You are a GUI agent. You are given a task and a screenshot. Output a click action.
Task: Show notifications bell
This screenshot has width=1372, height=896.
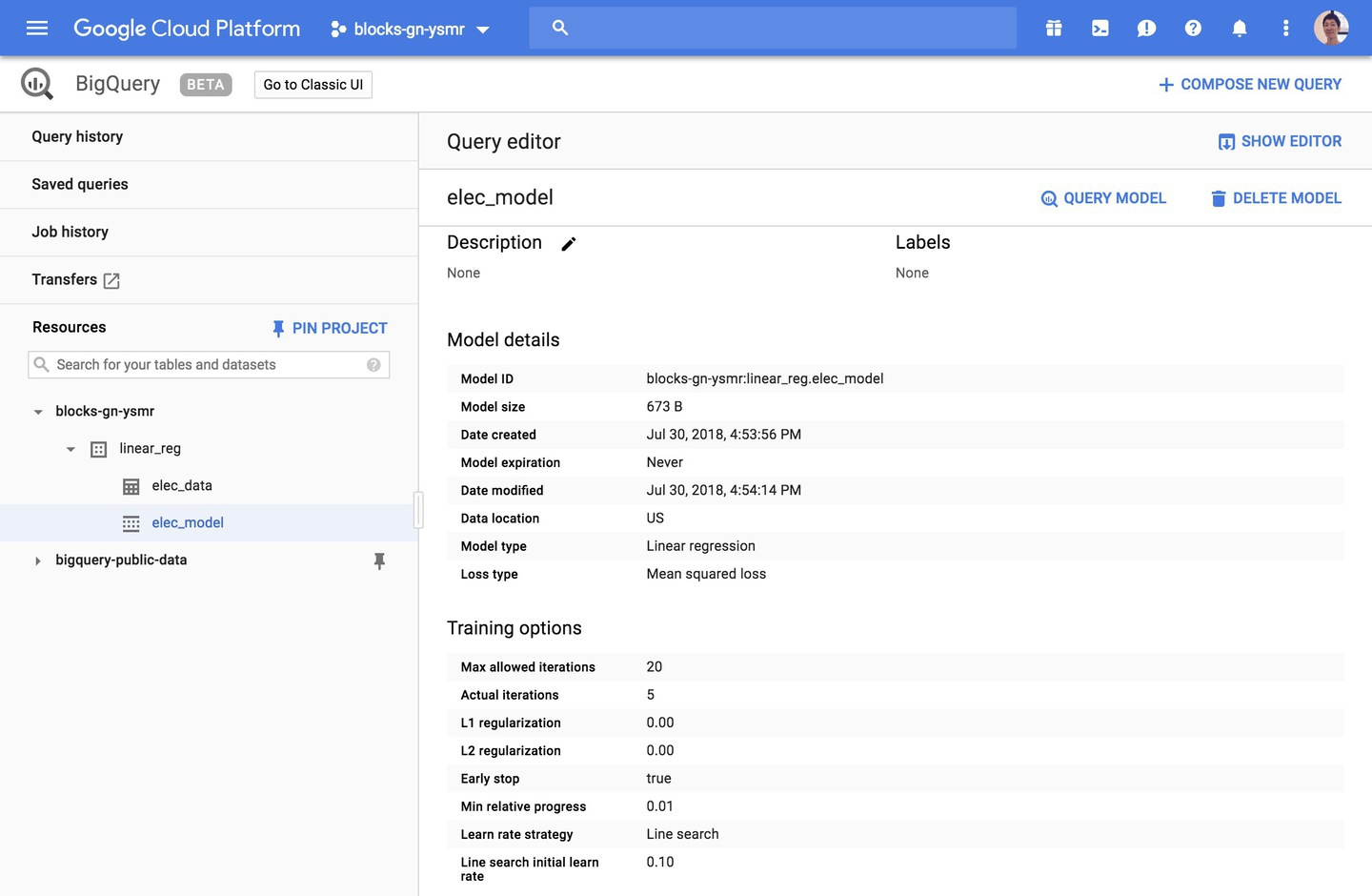[x=1240, y=29]
